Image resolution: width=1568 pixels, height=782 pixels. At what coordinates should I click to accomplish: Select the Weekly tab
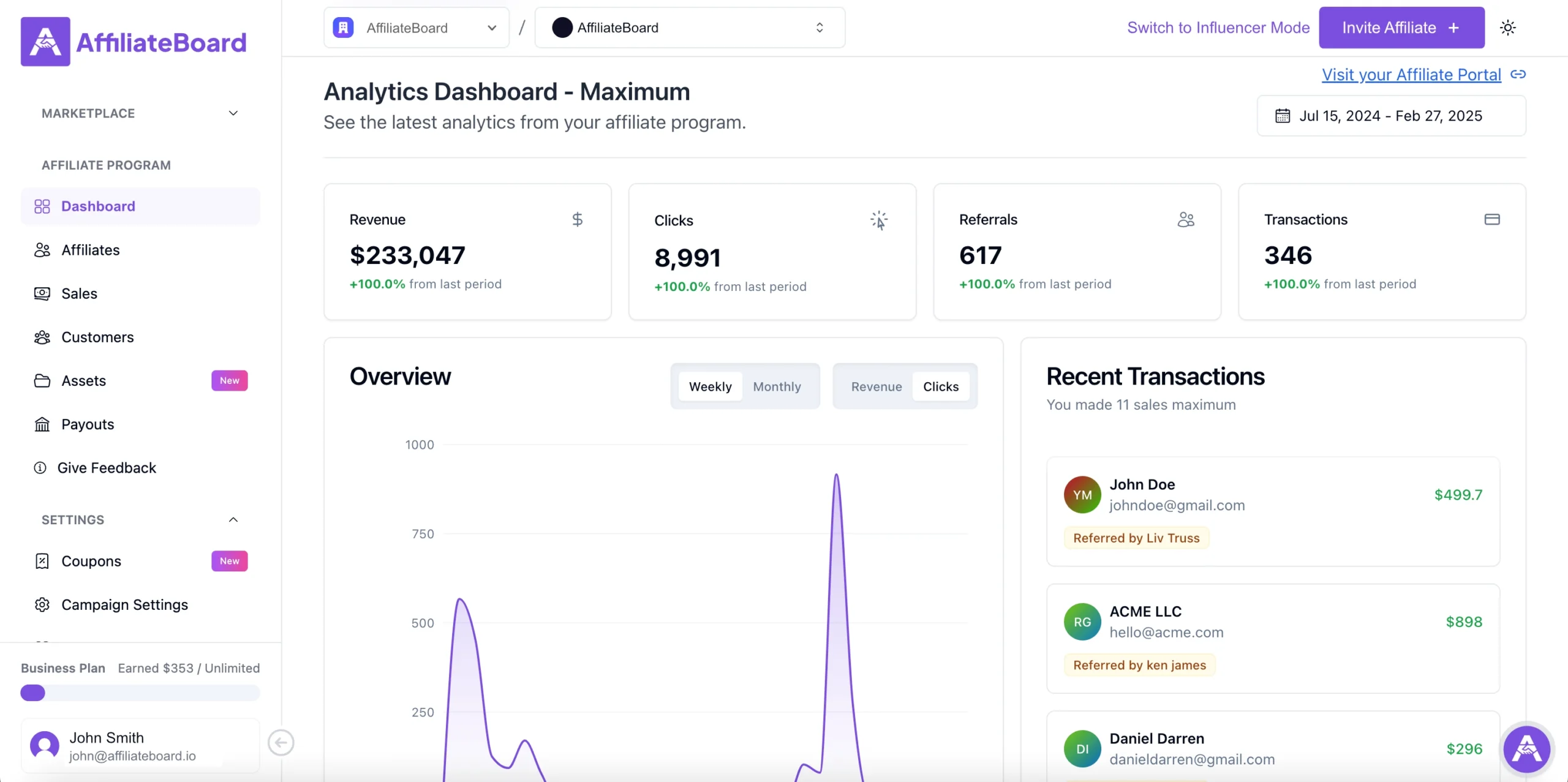pos(710,386)
